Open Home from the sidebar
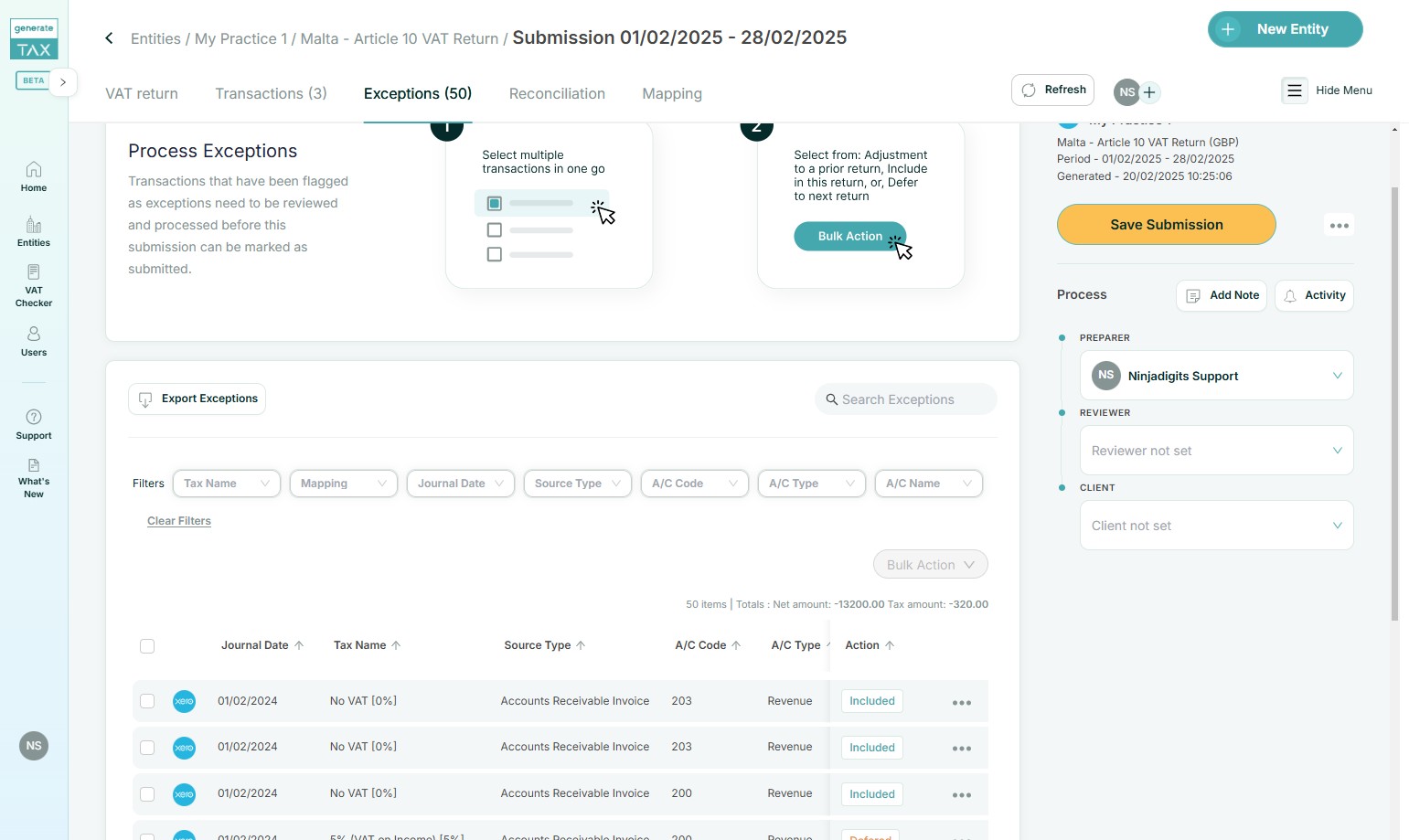Image resolution: width=1409 pixels, height=840 pixels. 34,176
